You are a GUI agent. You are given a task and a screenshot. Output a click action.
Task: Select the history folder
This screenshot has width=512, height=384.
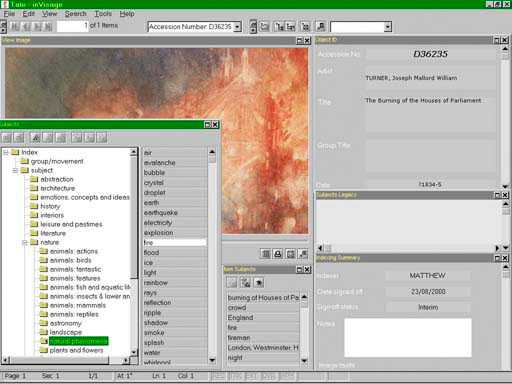(50, 206)
